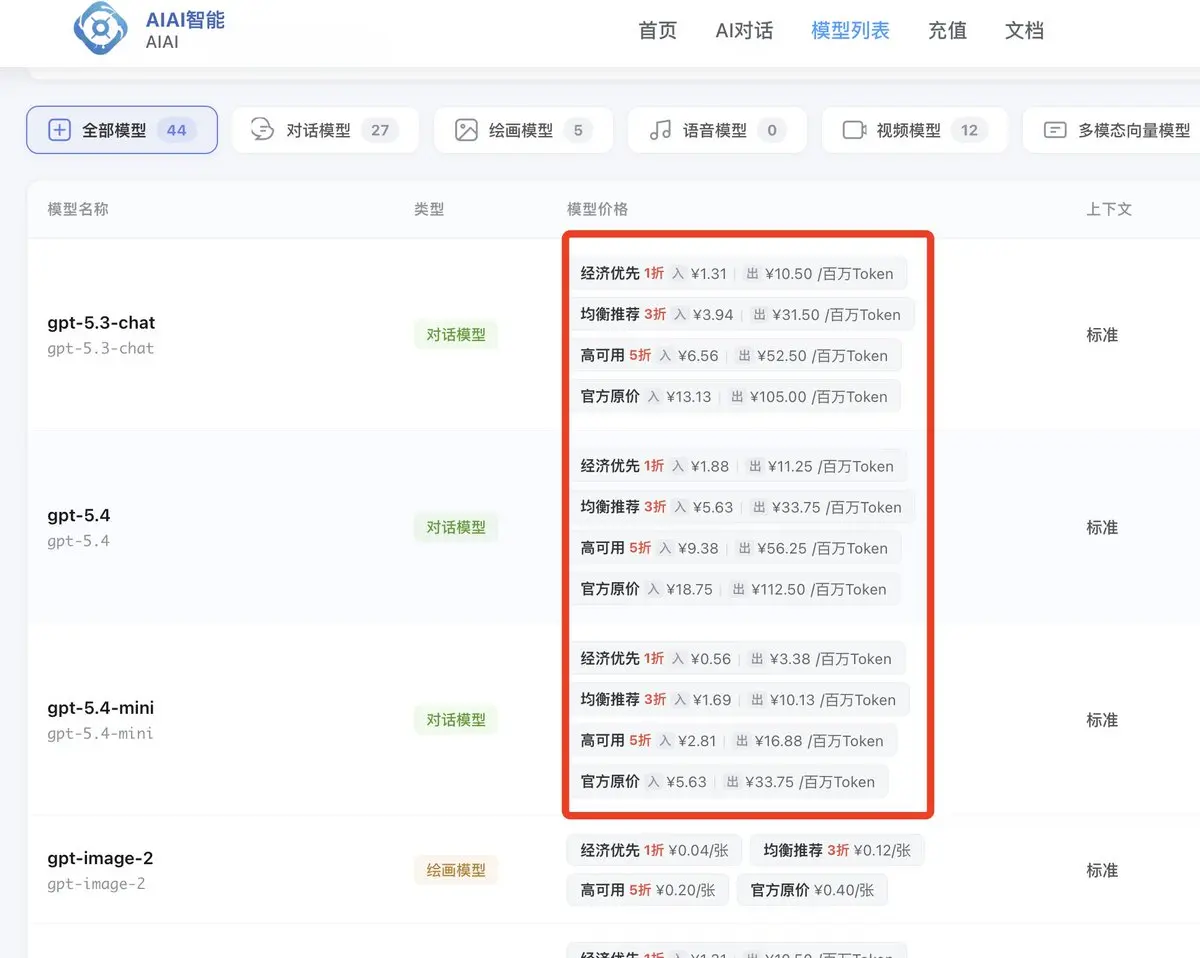This screenshot has width=1200, height=958.
Task: Click the count badge 44
Action: (x=177, y=130)
